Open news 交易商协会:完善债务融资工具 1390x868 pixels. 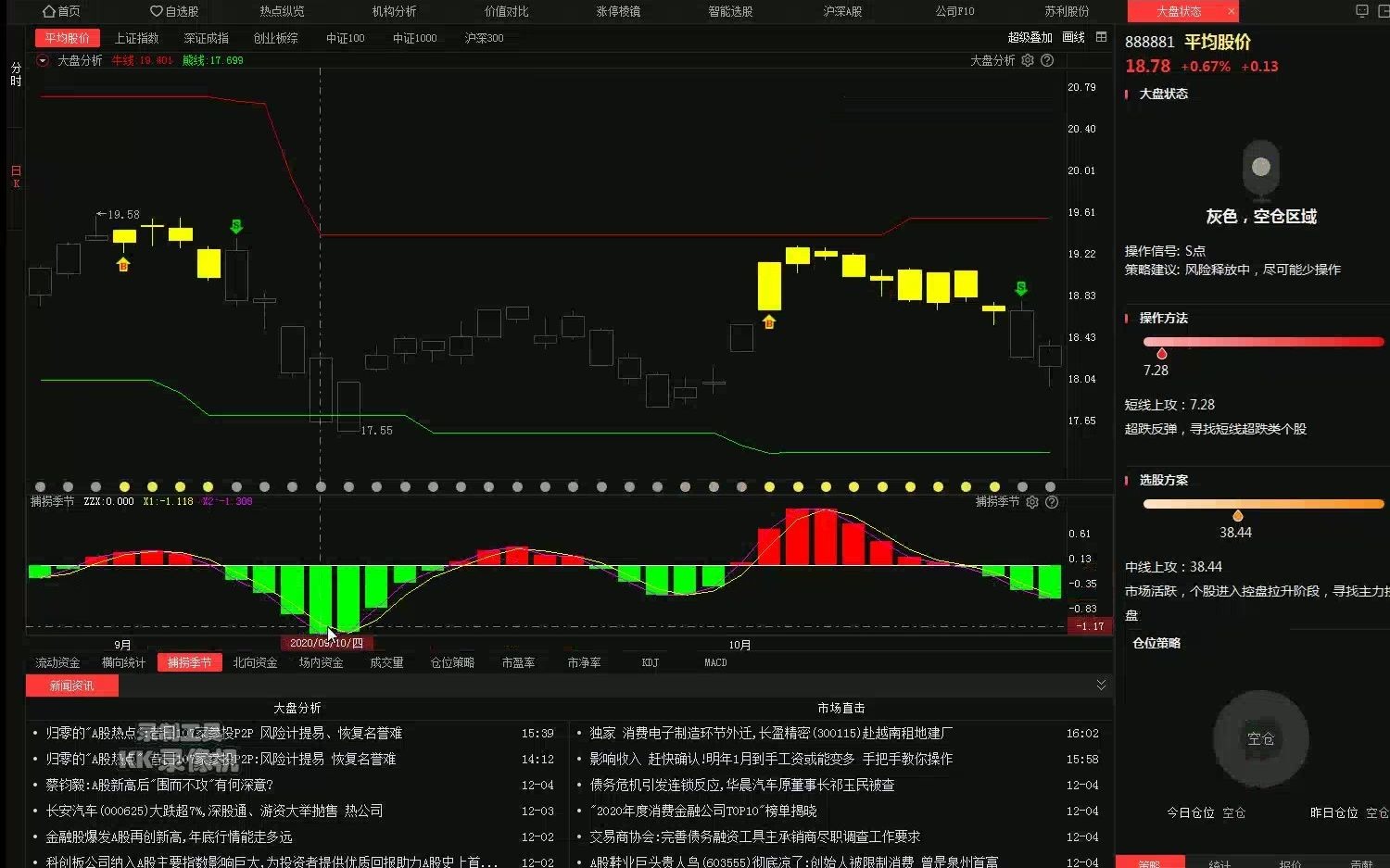[x=755, y=837]
